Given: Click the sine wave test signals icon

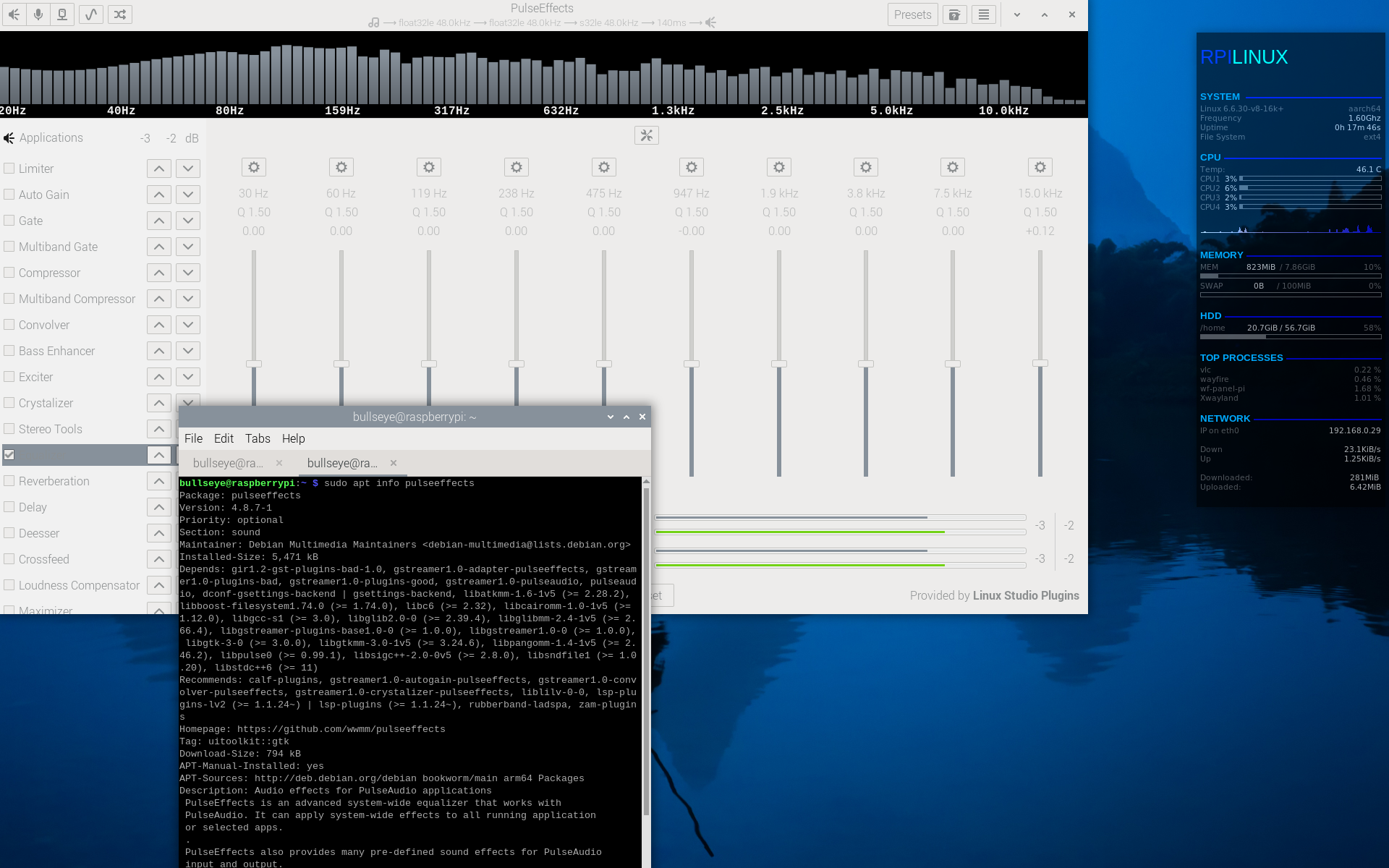Looking at the screenshot, I should pyautogui.click(x=90, y=14).
